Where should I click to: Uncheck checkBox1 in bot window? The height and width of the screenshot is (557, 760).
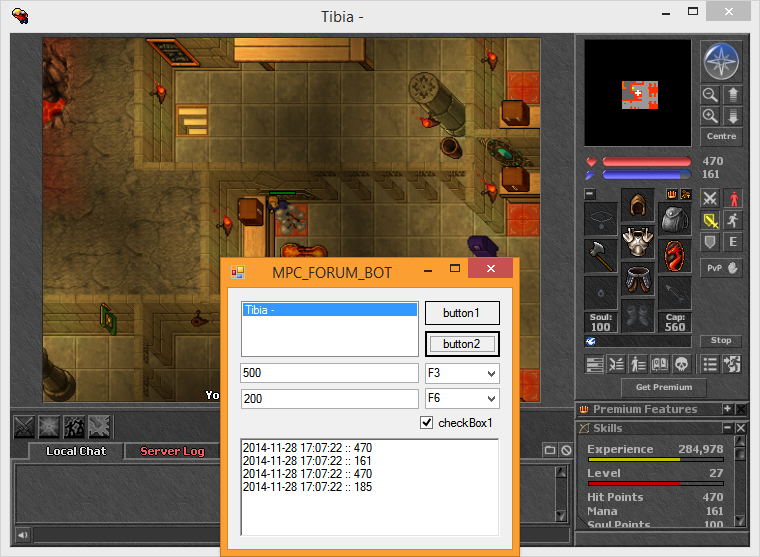click(x=427, y=423)
